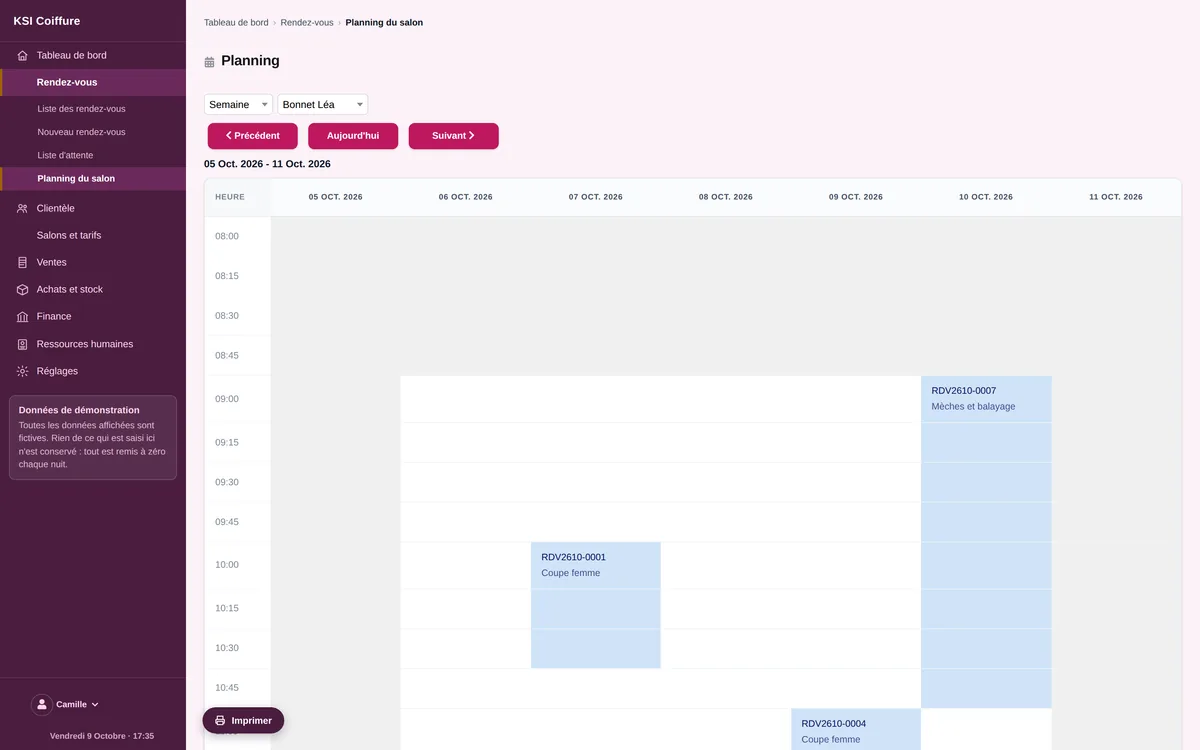
Task: Click the printer icon on Imprimer button
Action: click(x=220, y=721)
